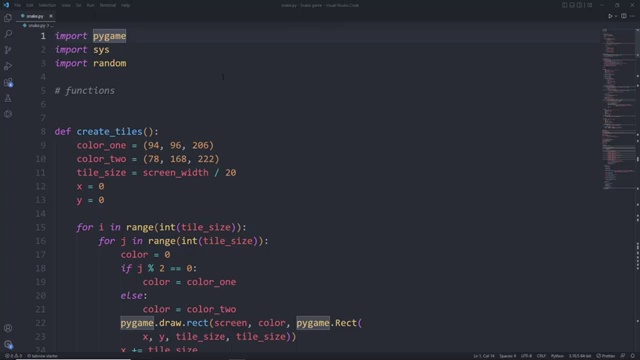Open the Extensions view
This screenshot has width=640, height=360.
tap(8, 82)
